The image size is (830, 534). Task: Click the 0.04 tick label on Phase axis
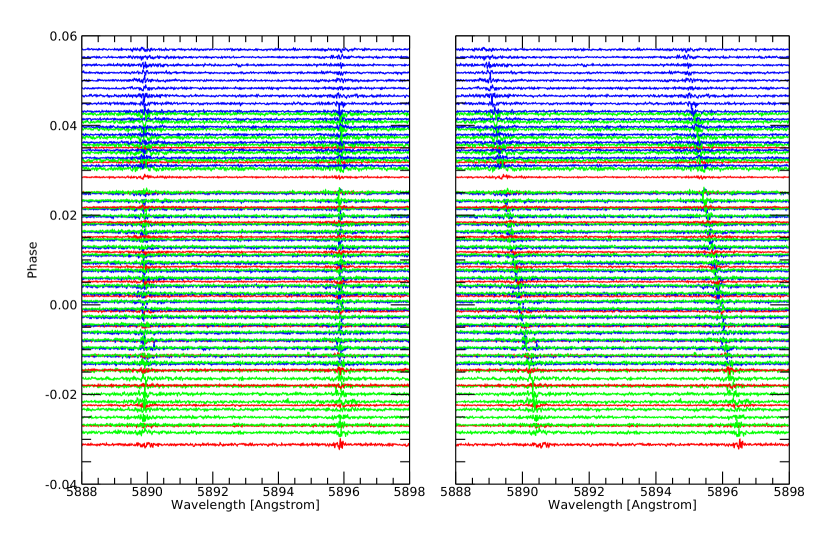point(63,126)
